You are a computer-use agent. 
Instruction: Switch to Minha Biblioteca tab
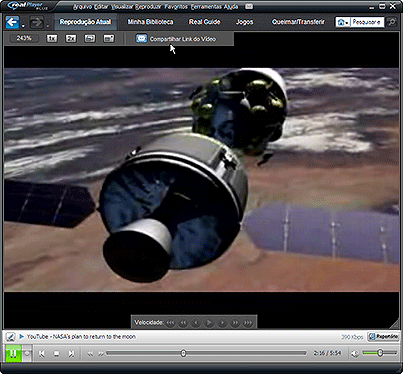(150, 22)
